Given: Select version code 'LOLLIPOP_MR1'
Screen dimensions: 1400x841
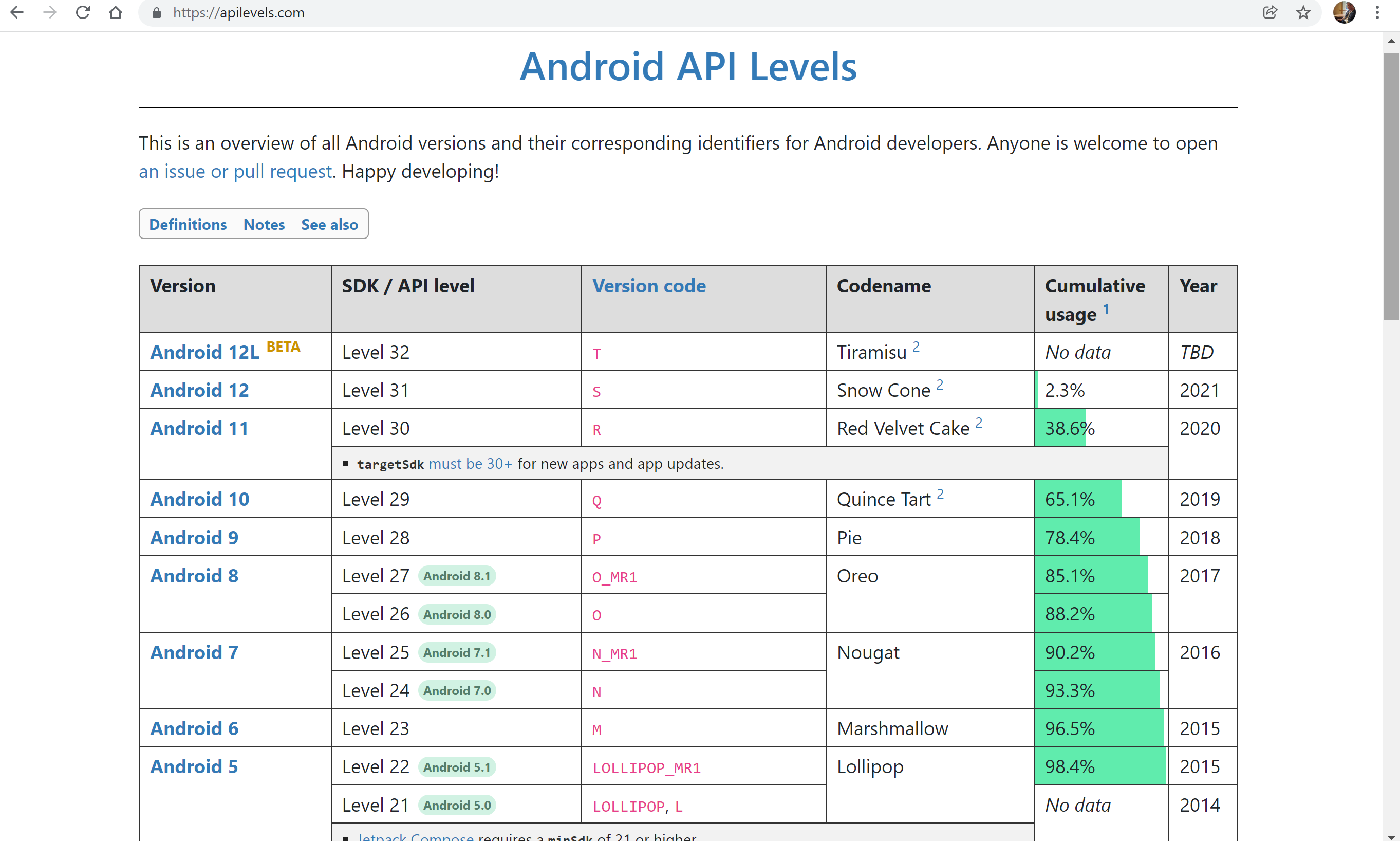Looking at the screenshot, I should [647, 768].
